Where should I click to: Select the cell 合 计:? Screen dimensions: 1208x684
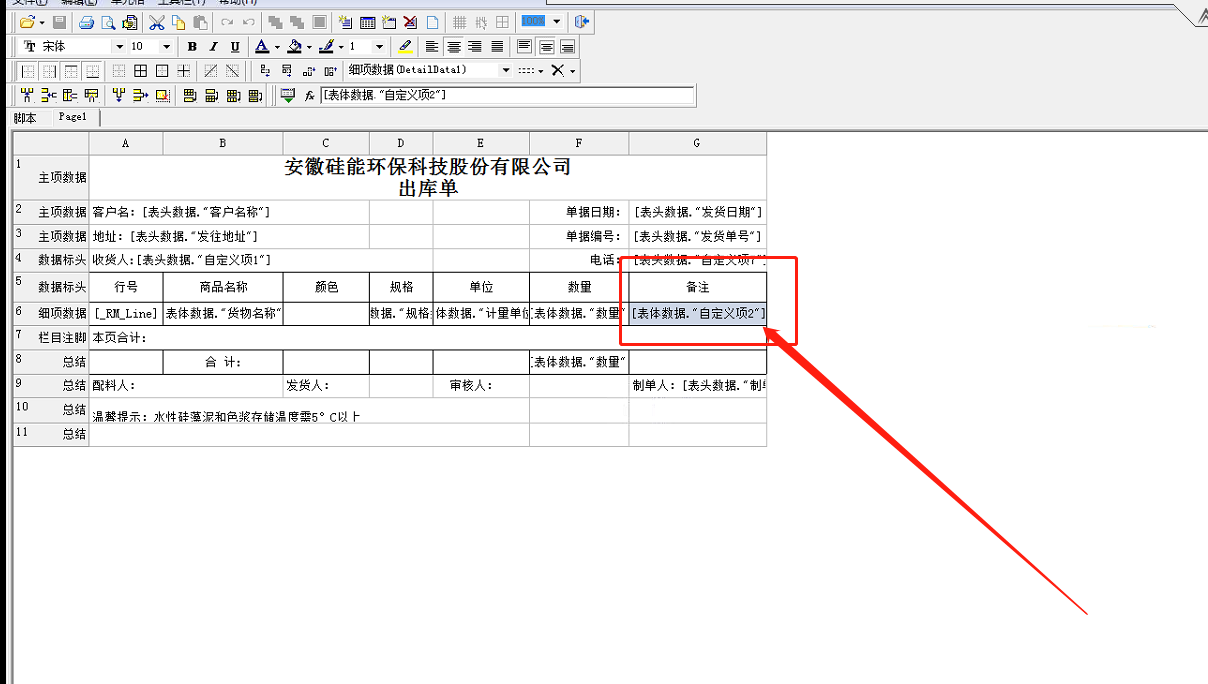[223, 361]
